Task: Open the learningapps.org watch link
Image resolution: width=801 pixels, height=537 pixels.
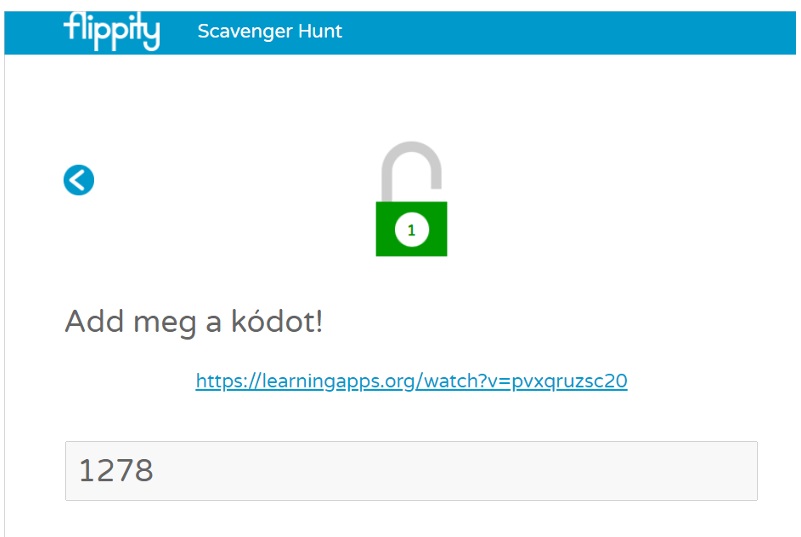Action: click(x=411, y=381)
